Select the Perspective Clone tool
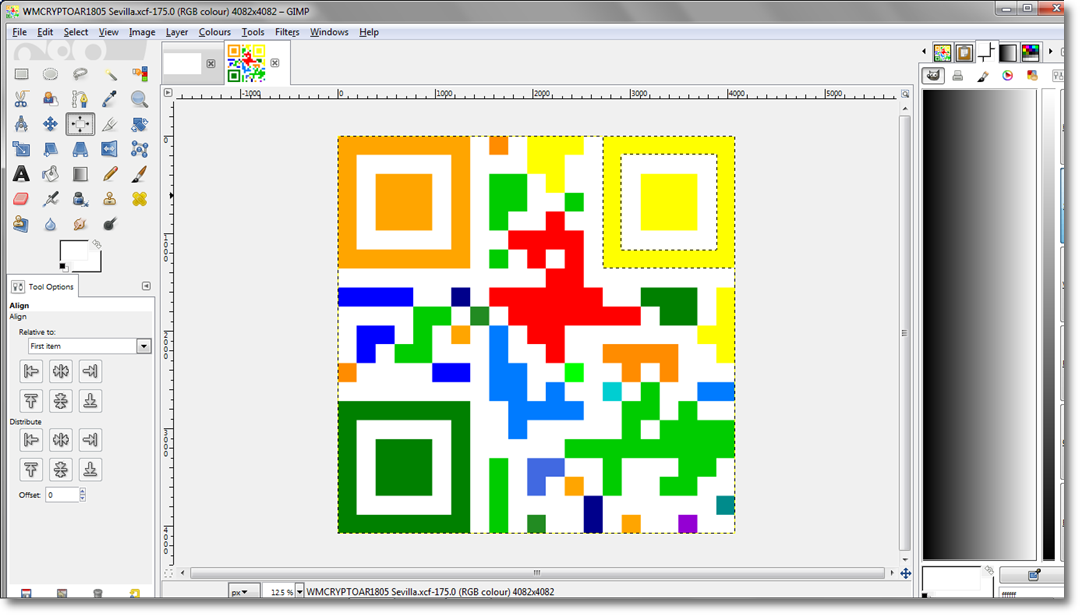Image resolution: width=1080 pixels, height=615 pixels. (21, 224)
